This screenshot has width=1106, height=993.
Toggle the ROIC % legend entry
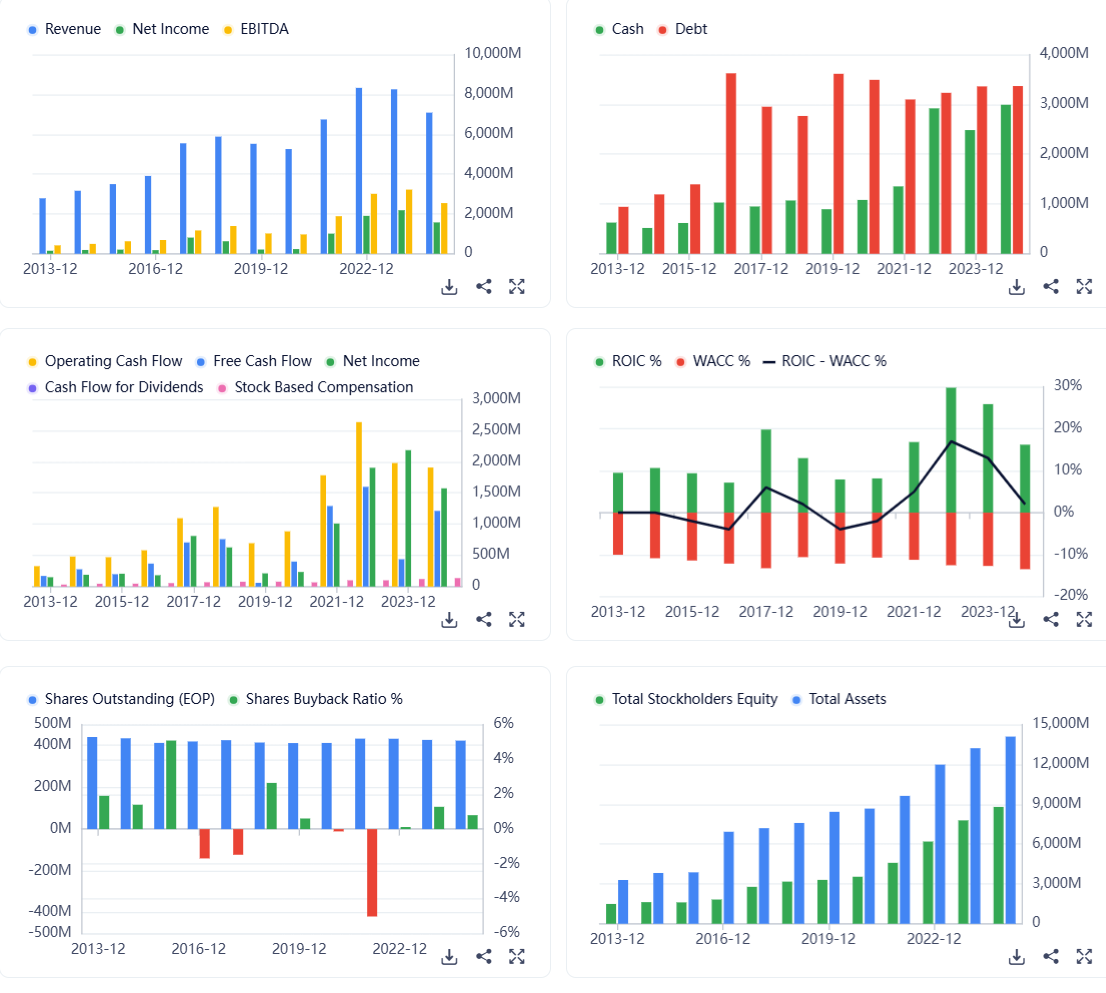[628, 361]
